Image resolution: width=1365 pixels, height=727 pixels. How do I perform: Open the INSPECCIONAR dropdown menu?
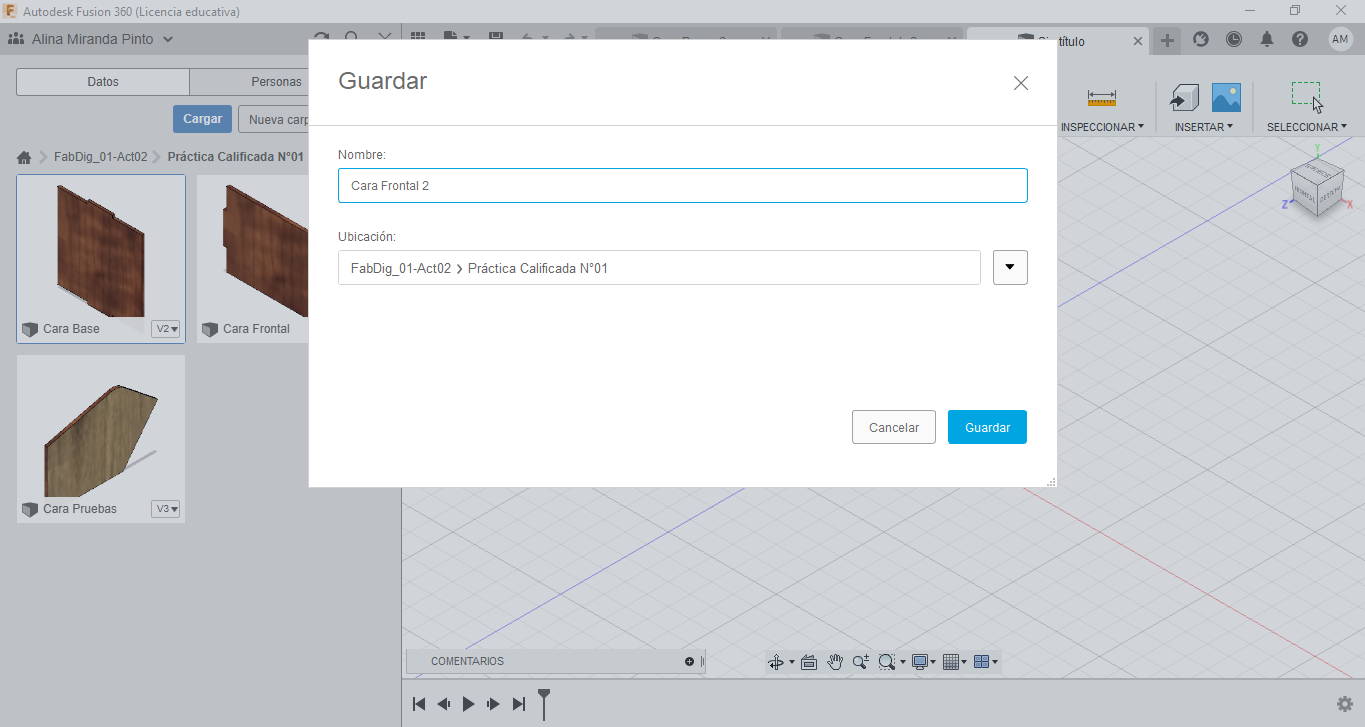[1102, 127]
